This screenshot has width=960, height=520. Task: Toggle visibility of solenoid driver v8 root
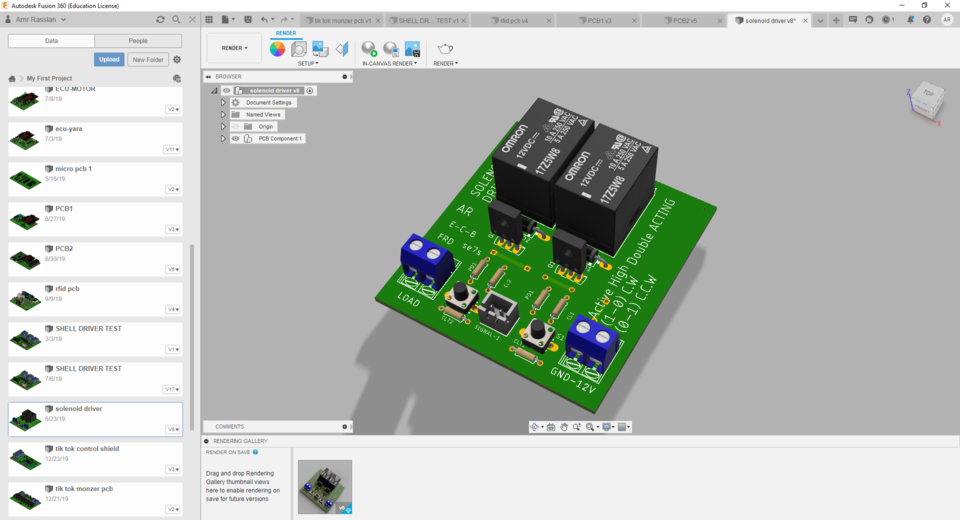pos(226,91)
